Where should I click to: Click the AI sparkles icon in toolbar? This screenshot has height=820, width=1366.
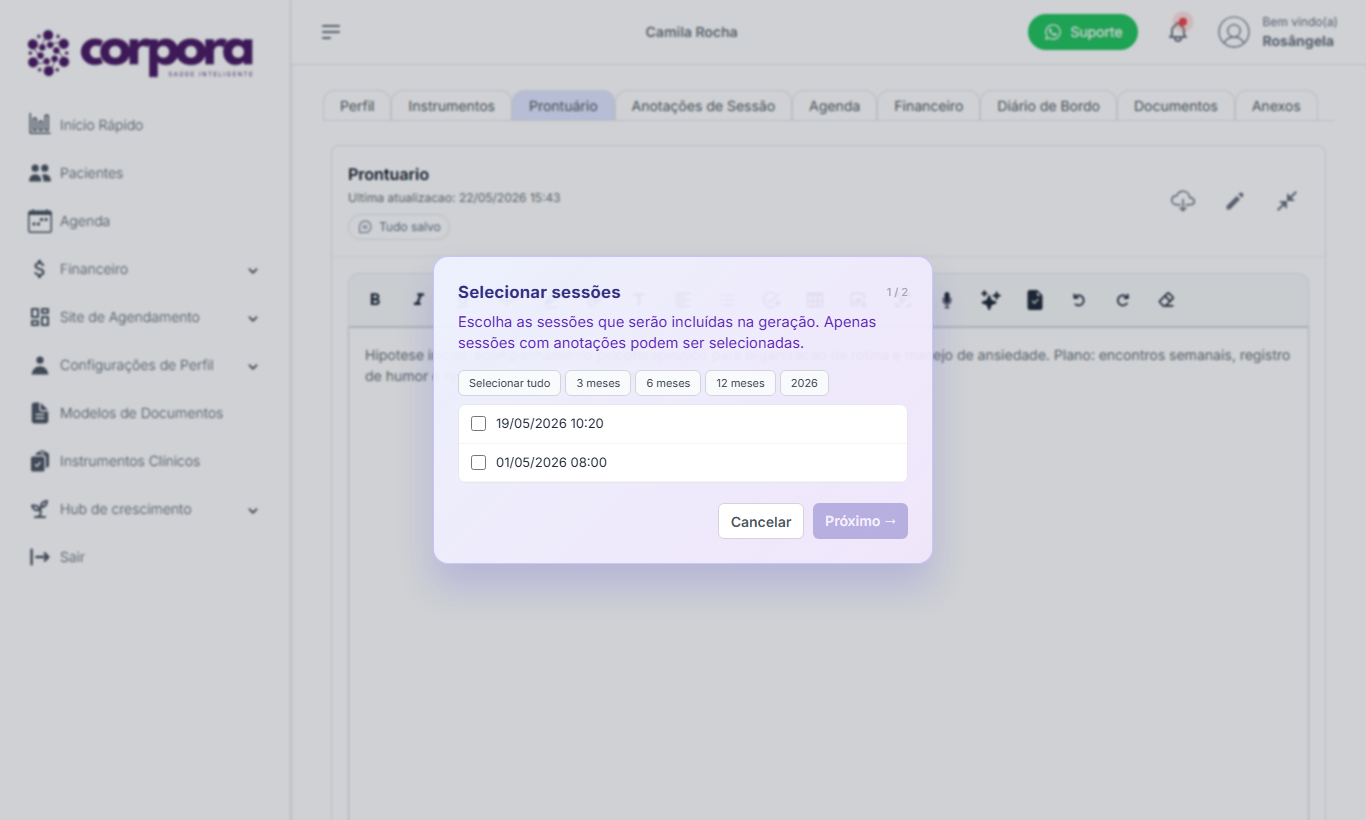(990, 300)
